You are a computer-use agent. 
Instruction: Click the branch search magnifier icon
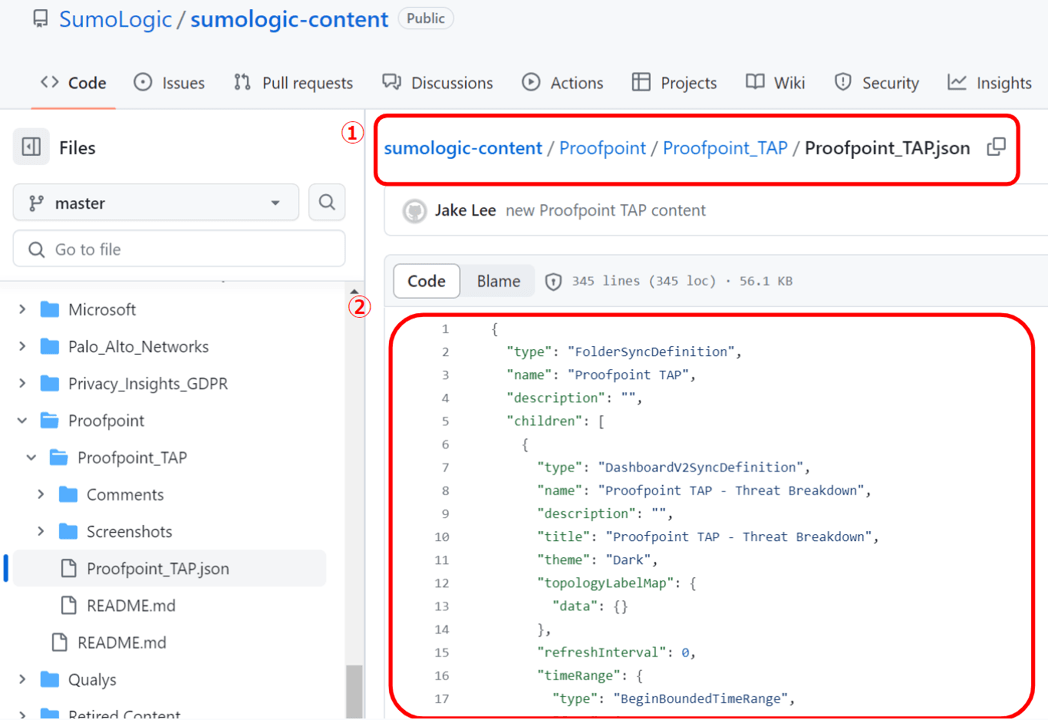coord(327,202)
